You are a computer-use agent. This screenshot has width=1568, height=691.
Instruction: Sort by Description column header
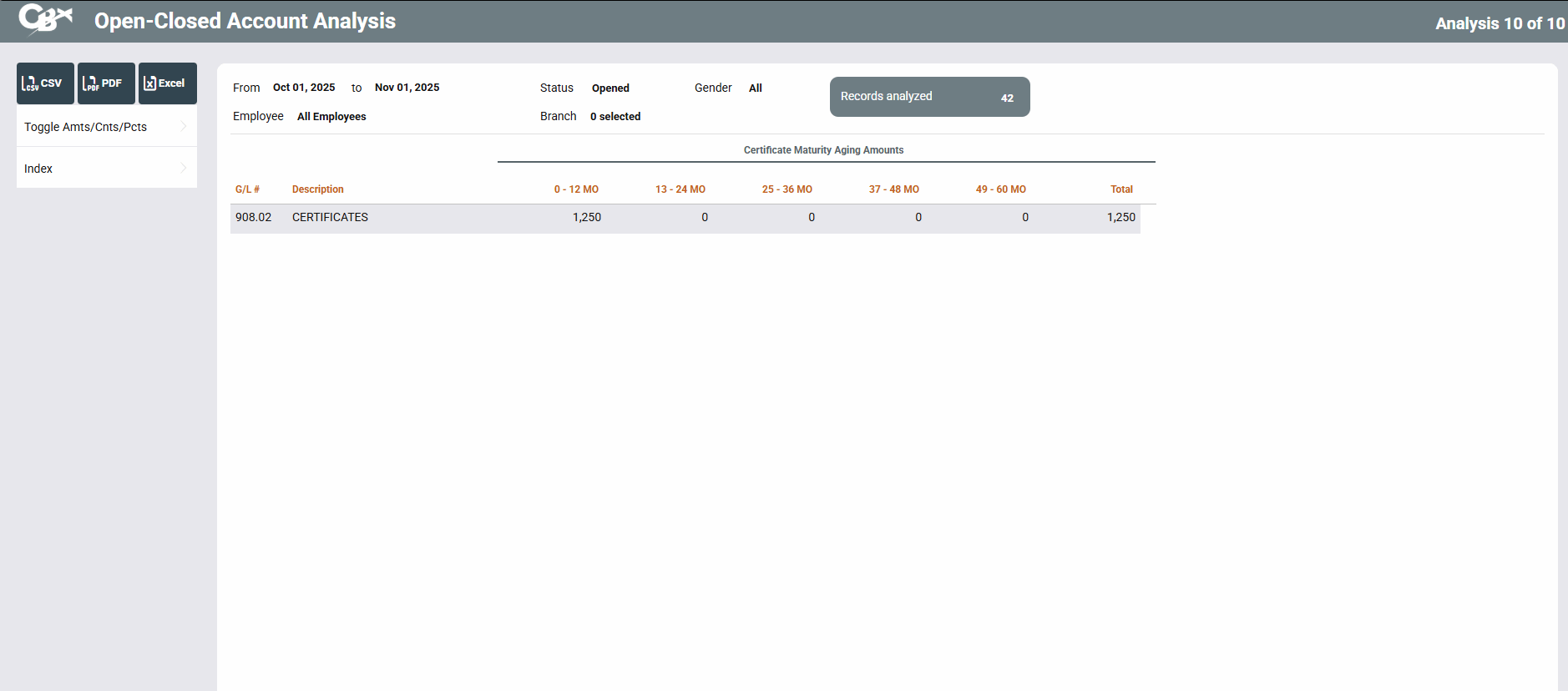tap(317, 189)
